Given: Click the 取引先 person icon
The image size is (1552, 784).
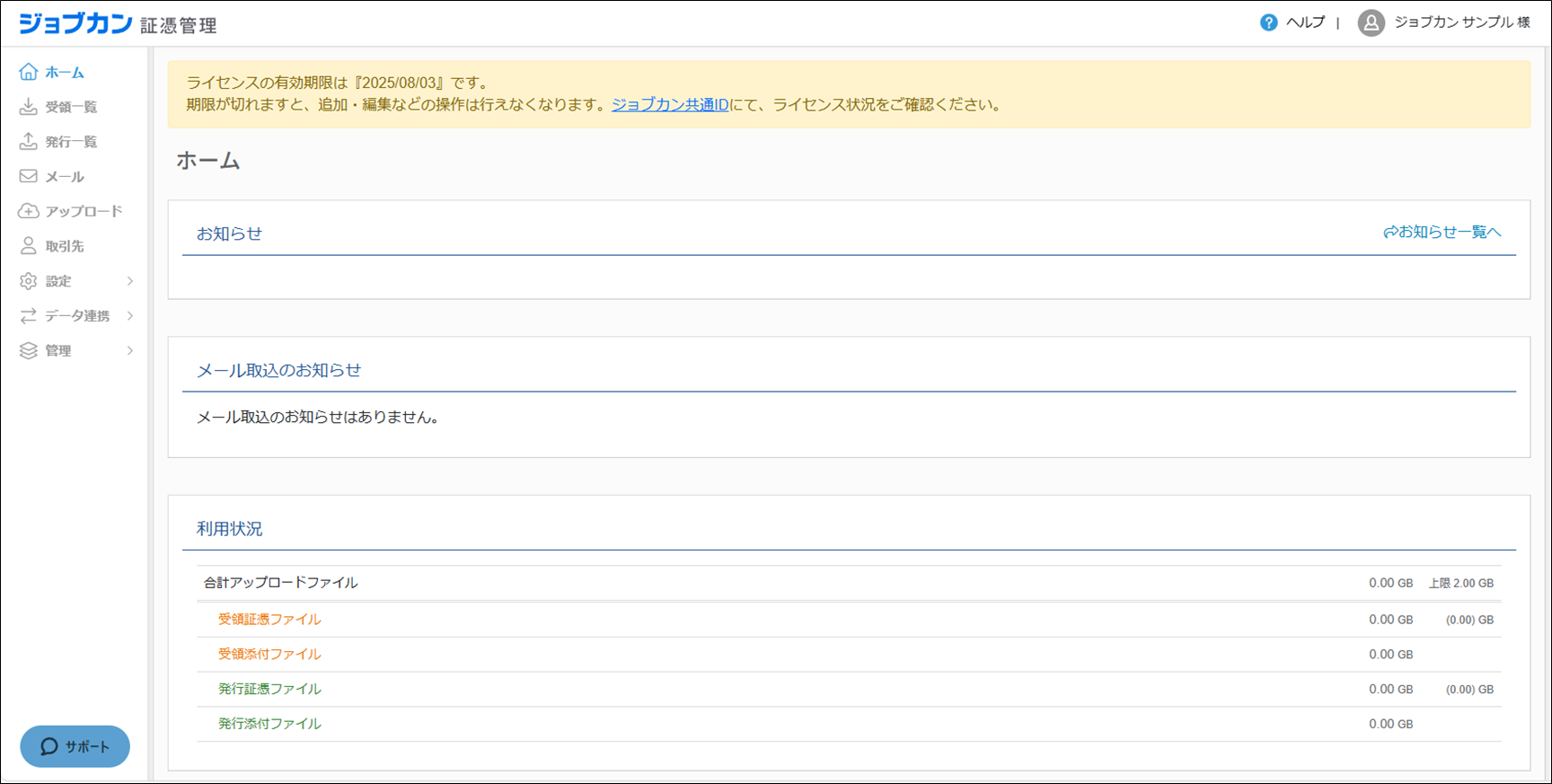Looking at the screenshot, I should (29, 246).
